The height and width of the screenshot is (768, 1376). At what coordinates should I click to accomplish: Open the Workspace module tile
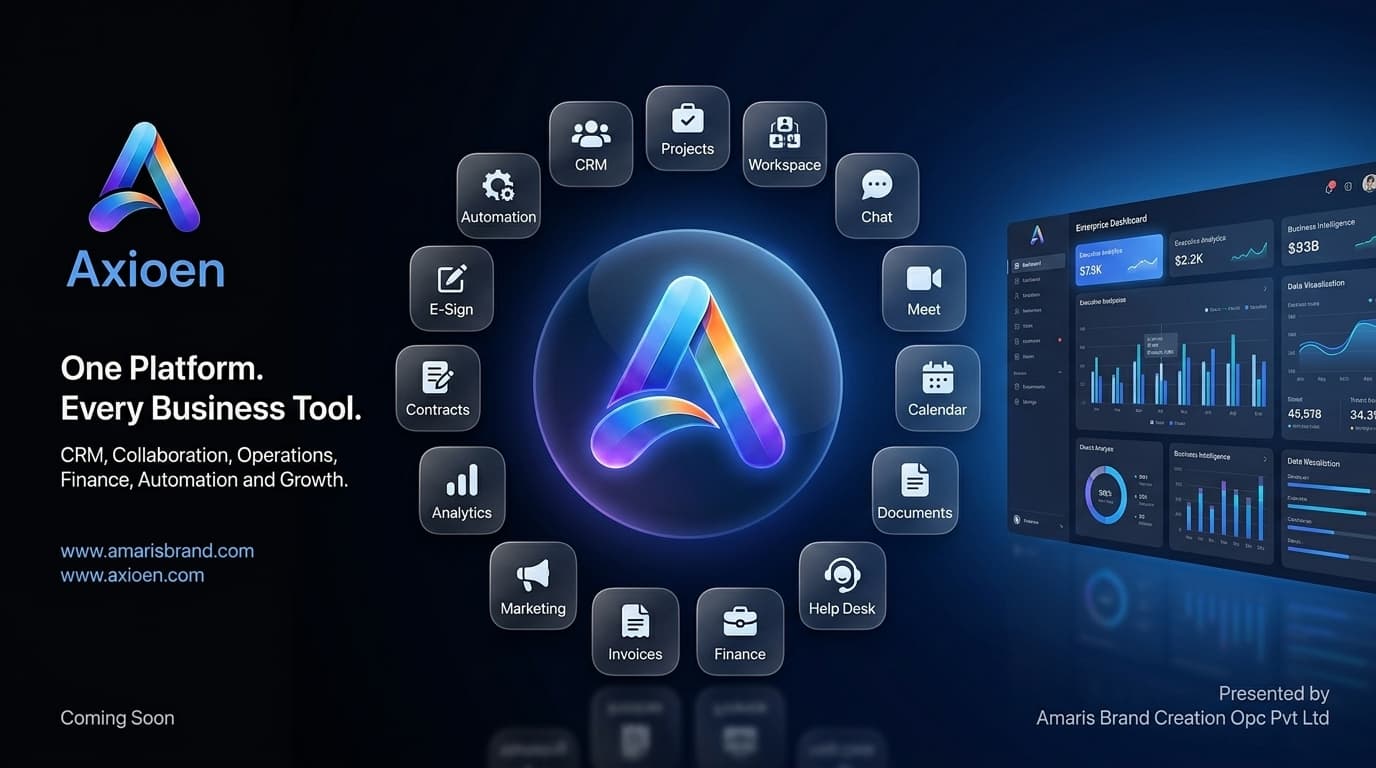click(x=784, y=144)
